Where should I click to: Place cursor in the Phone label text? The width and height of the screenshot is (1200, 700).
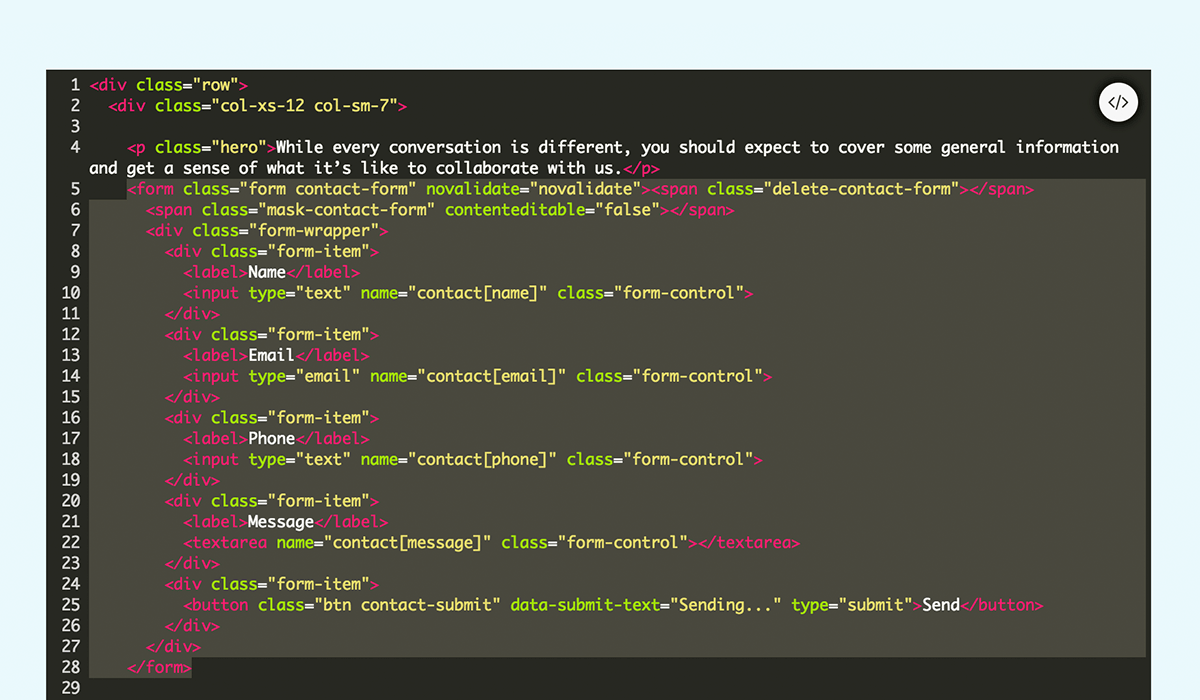(272, 438)
